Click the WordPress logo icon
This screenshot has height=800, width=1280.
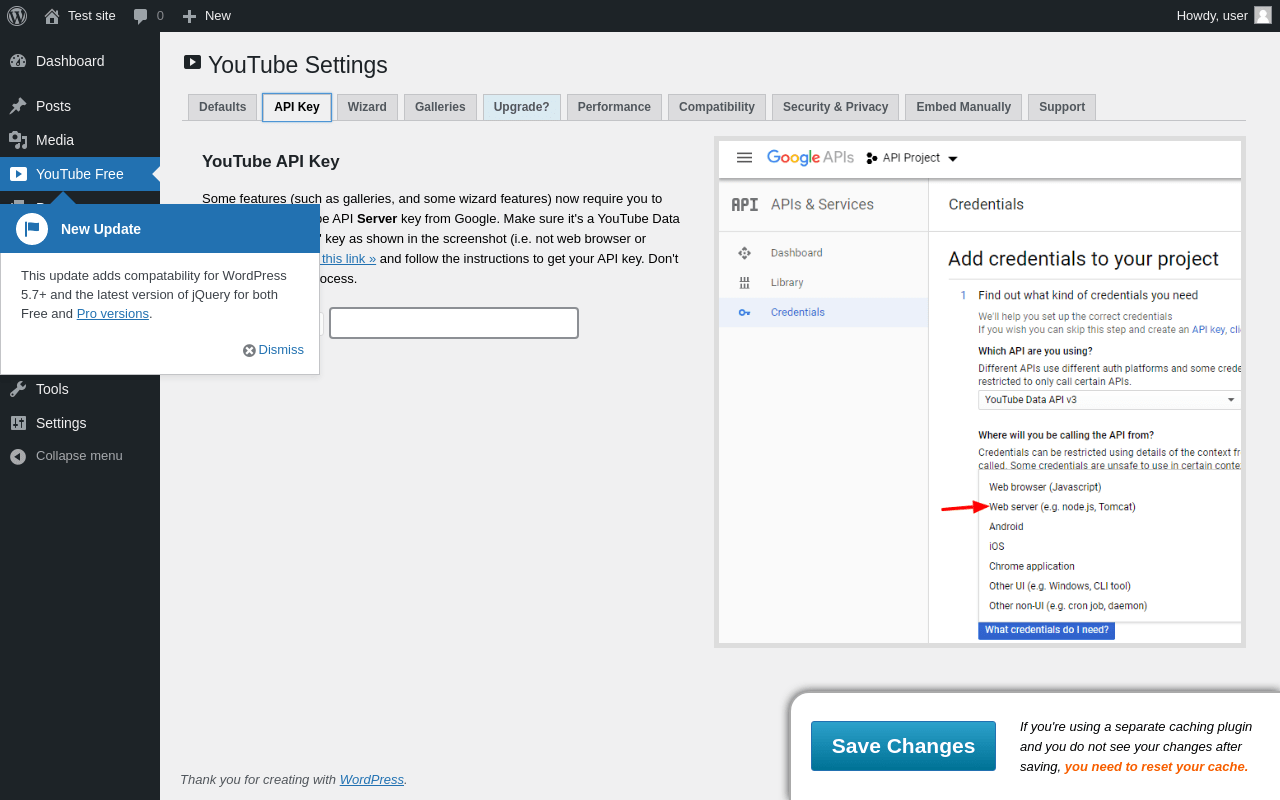coord(17,16)
